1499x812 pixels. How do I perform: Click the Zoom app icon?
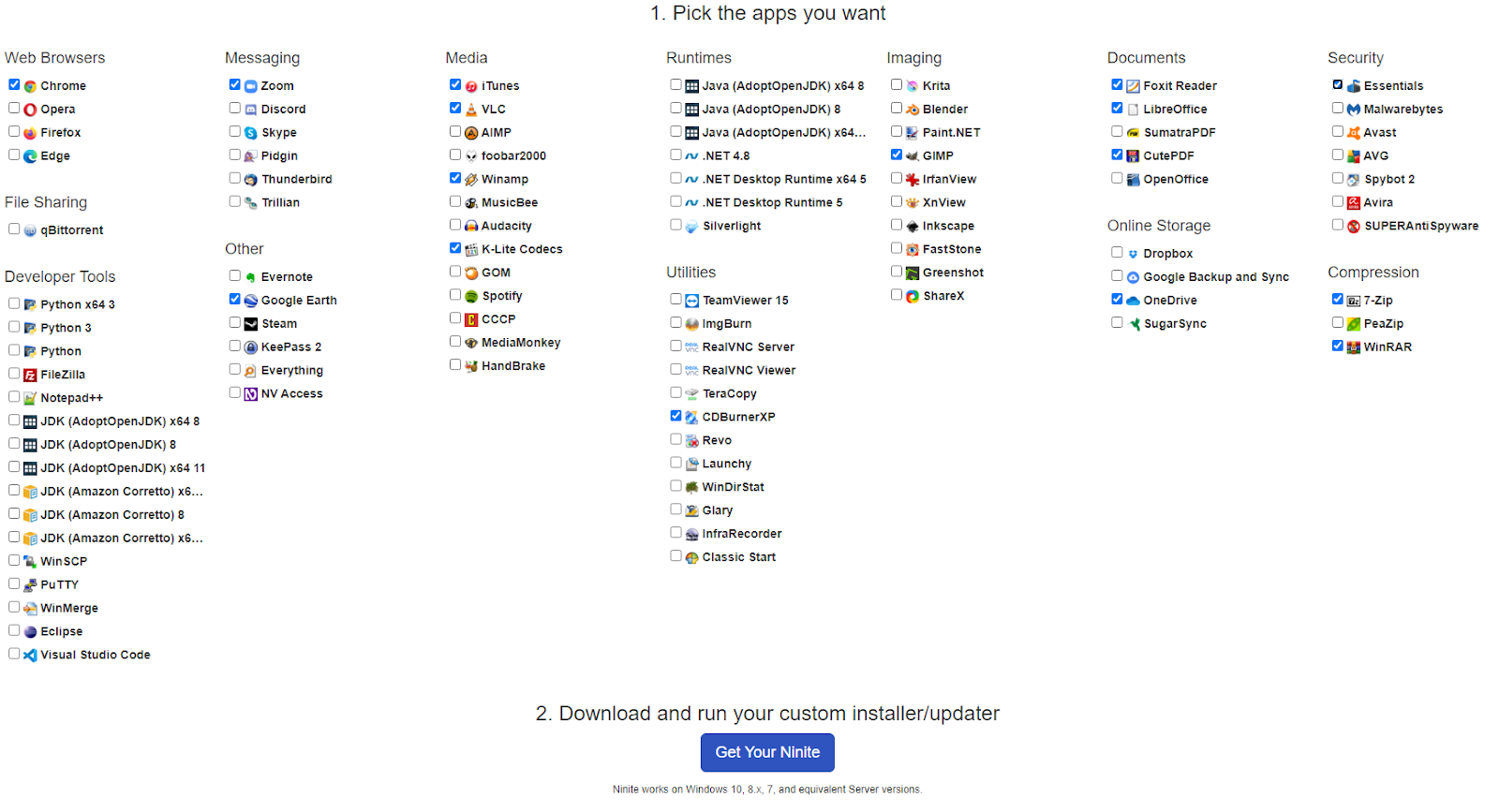coord(250,86)
